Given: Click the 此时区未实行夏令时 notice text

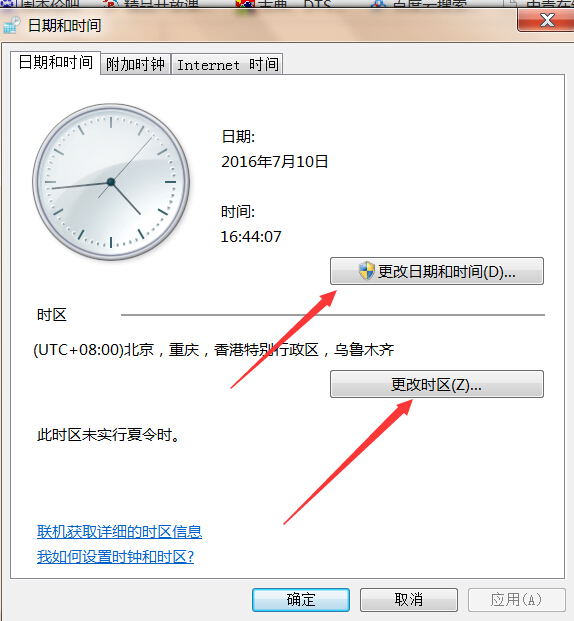Looking at the screenshot, I should point(109,435).
